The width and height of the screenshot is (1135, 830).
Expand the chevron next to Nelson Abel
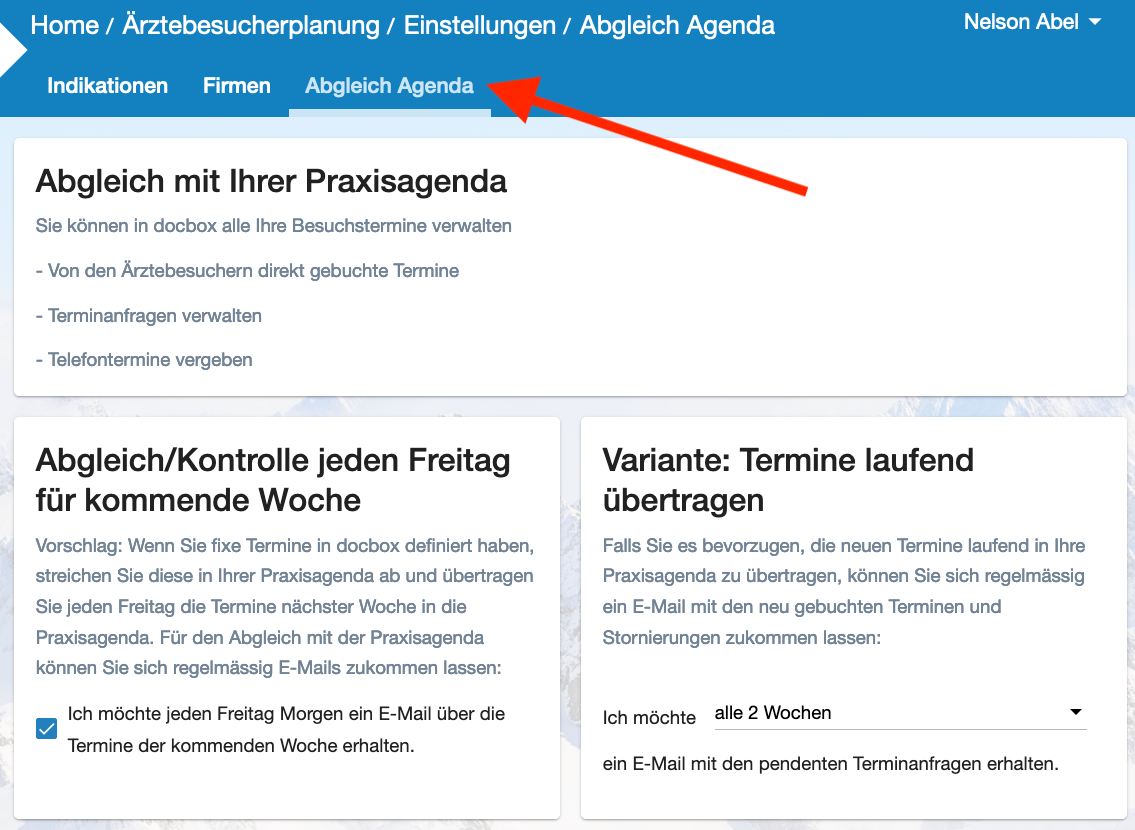coord(1093,23)
